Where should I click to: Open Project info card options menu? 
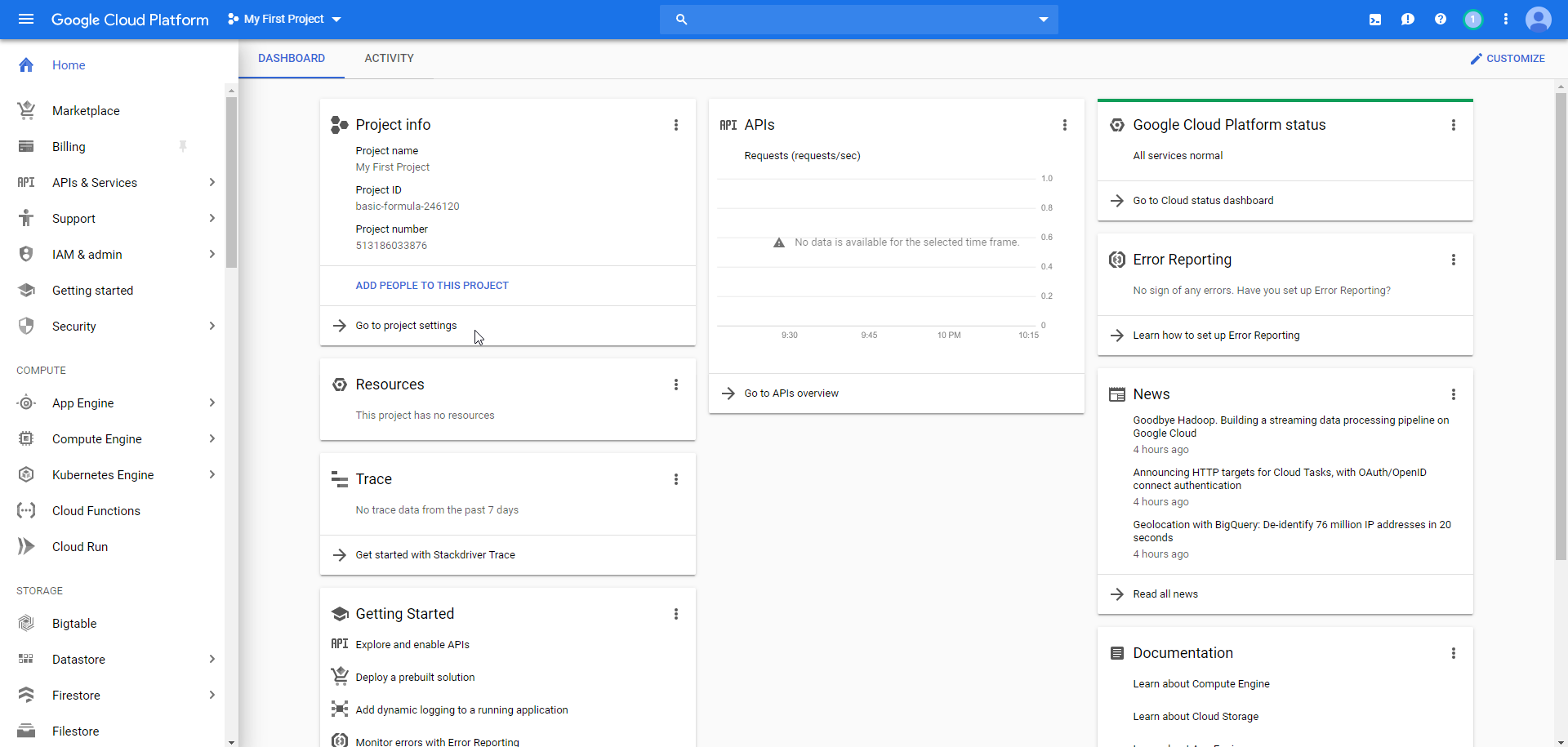675,125
